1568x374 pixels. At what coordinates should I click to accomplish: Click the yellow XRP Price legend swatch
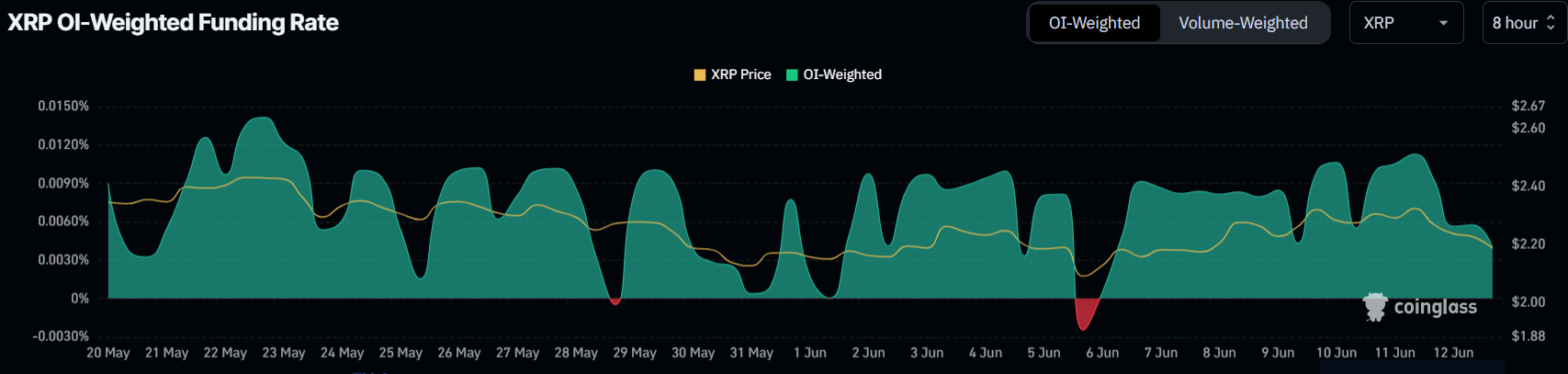point(700,74)
